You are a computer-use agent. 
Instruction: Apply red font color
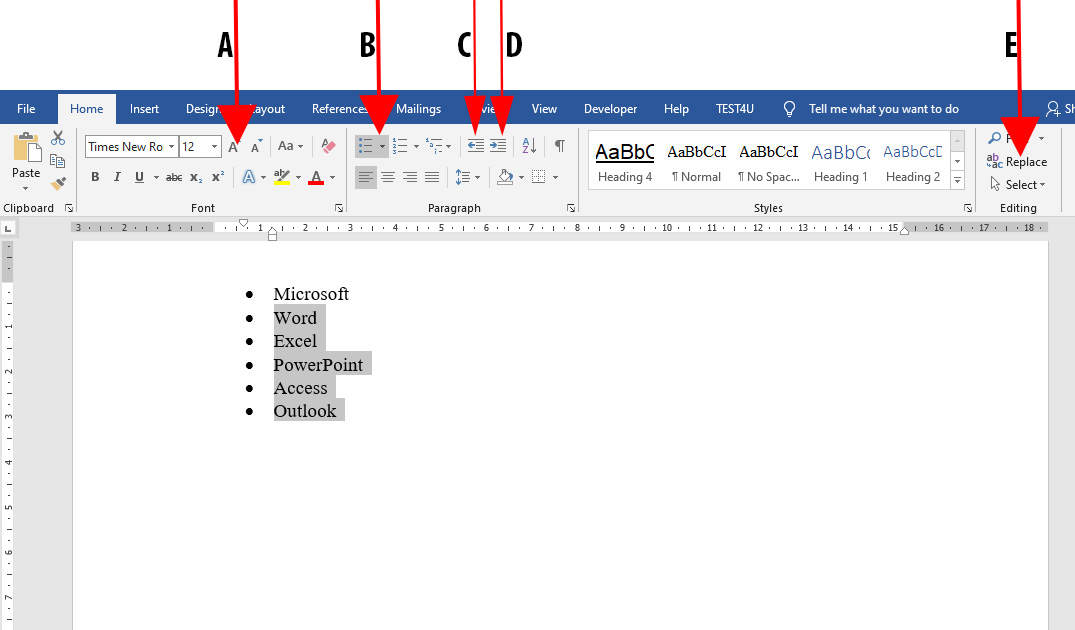[x=316, y=178]
